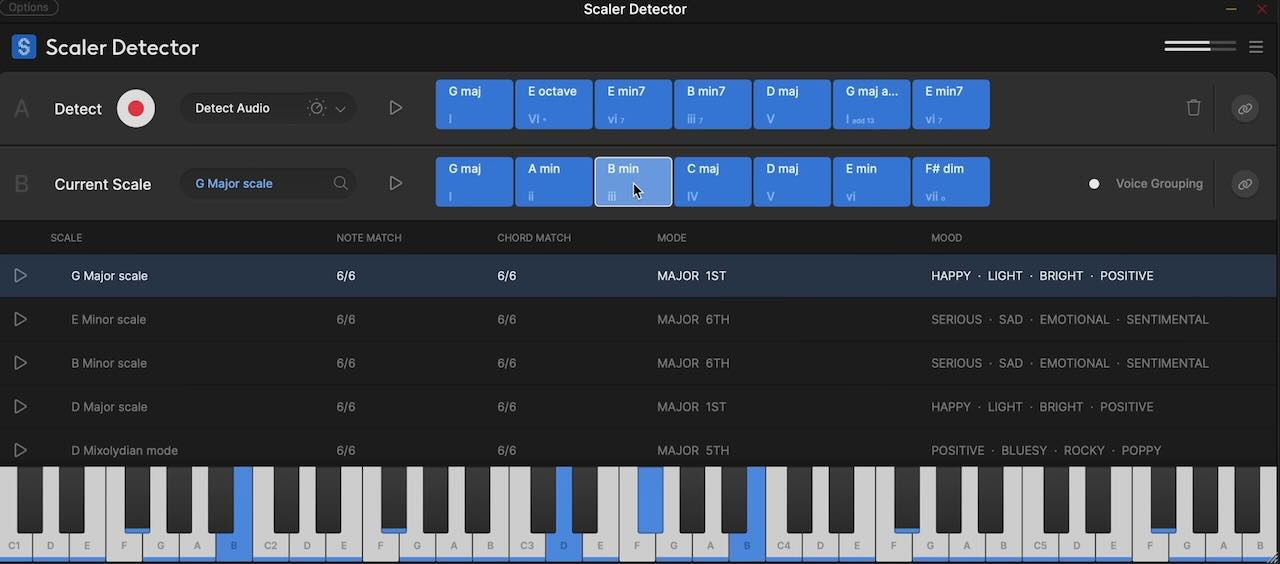Adjust the volume slider at top right
Screen dimensions: 1280x564
pyautogui.click(x=1199, y=47)
